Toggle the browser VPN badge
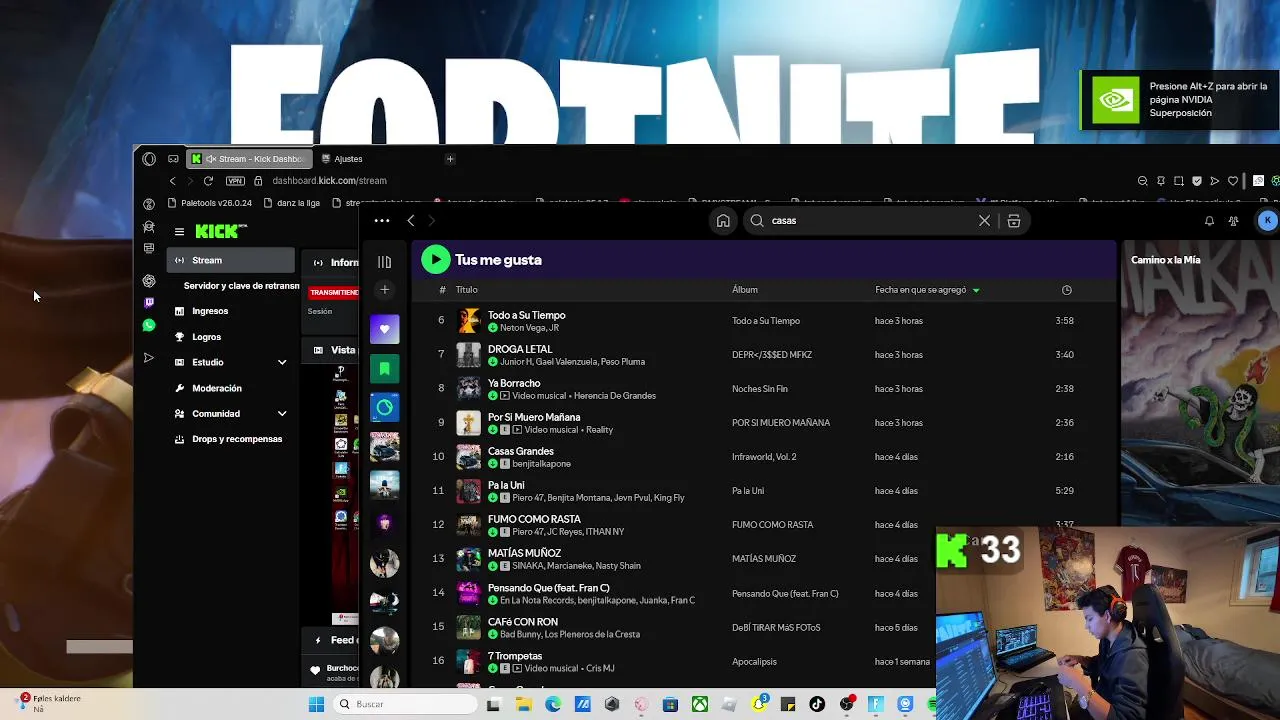Image resolution: width=1280 pixels, height=720 pixels. pyautogui.click(x=235, y=181)
